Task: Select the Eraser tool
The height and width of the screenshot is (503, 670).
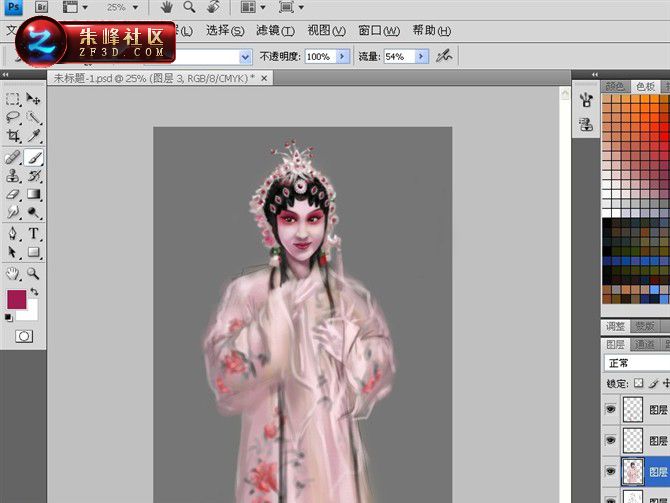Action: [12, 194]
